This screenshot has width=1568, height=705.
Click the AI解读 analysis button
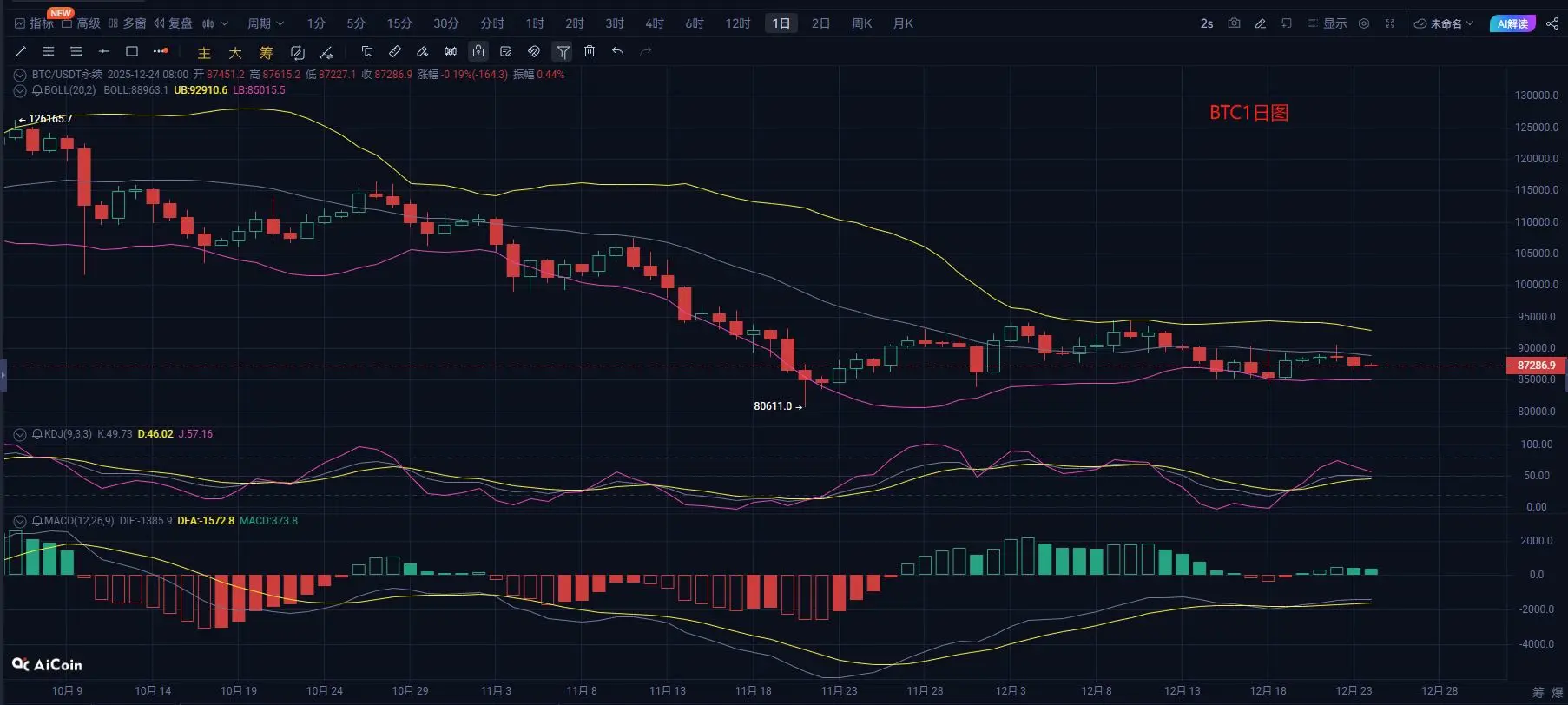click(1512, 23)
